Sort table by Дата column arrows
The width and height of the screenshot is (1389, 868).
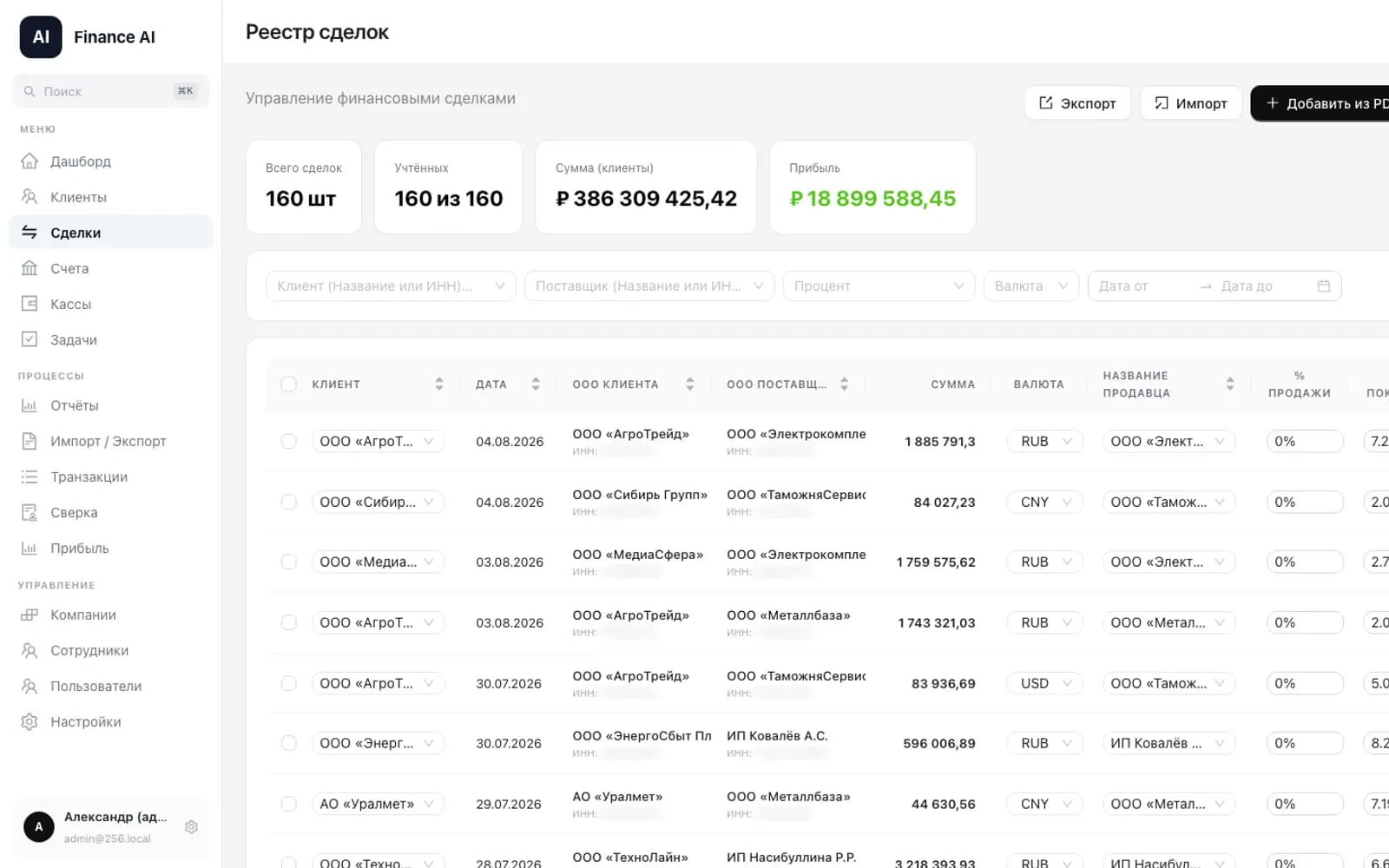[x=536, y=384]
